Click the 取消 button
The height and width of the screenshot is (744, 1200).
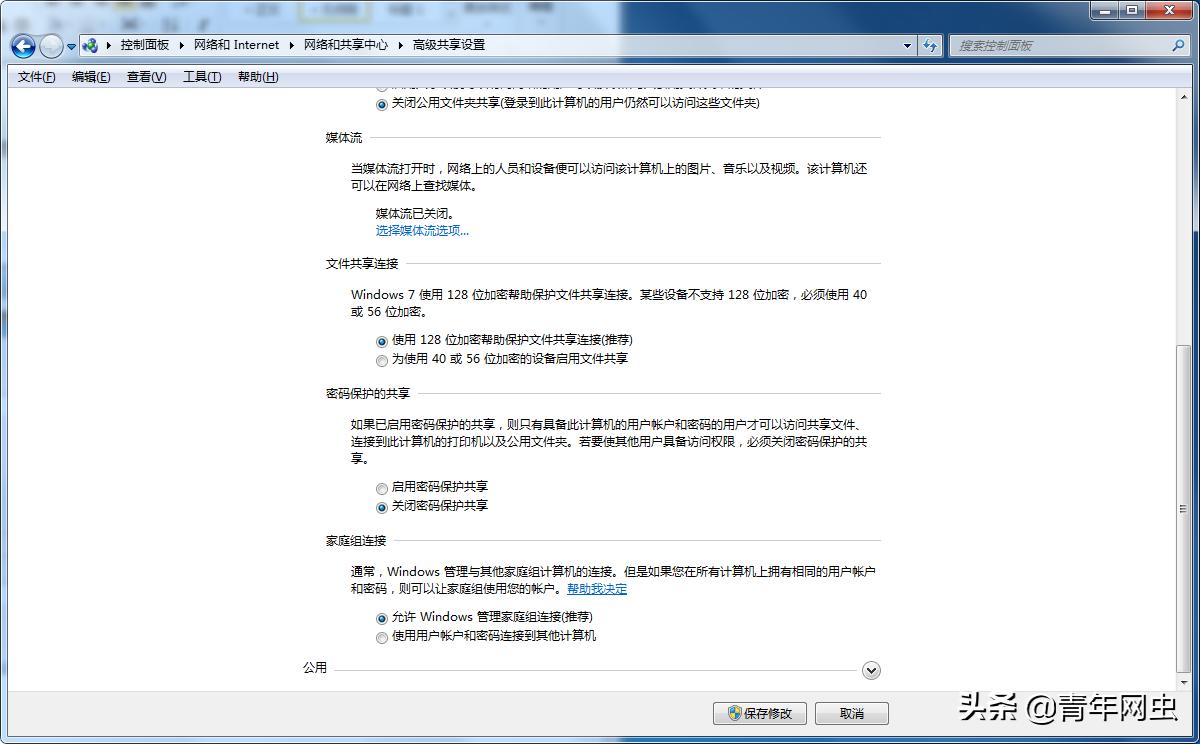pos(851,713)
